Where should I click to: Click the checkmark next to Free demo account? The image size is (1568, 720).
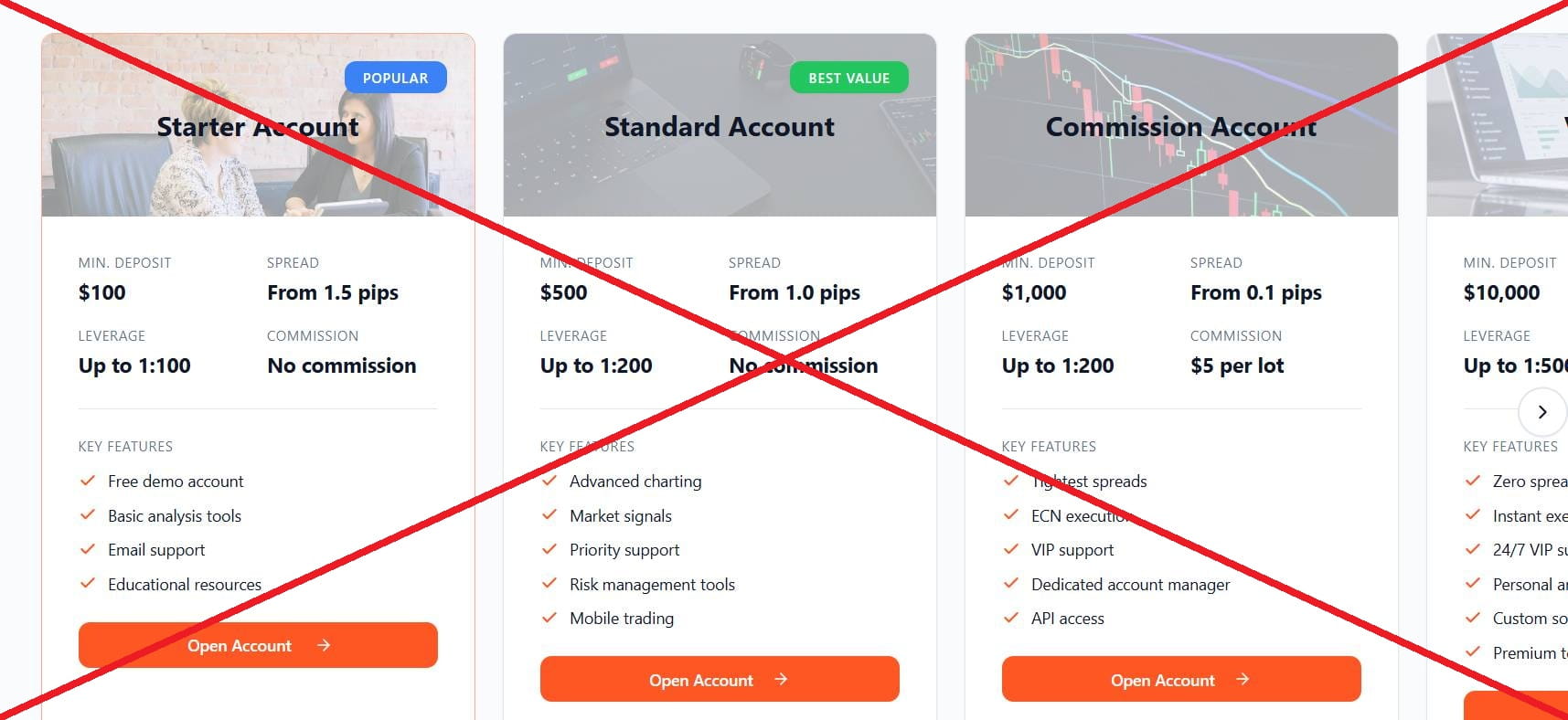click(89, 481)
